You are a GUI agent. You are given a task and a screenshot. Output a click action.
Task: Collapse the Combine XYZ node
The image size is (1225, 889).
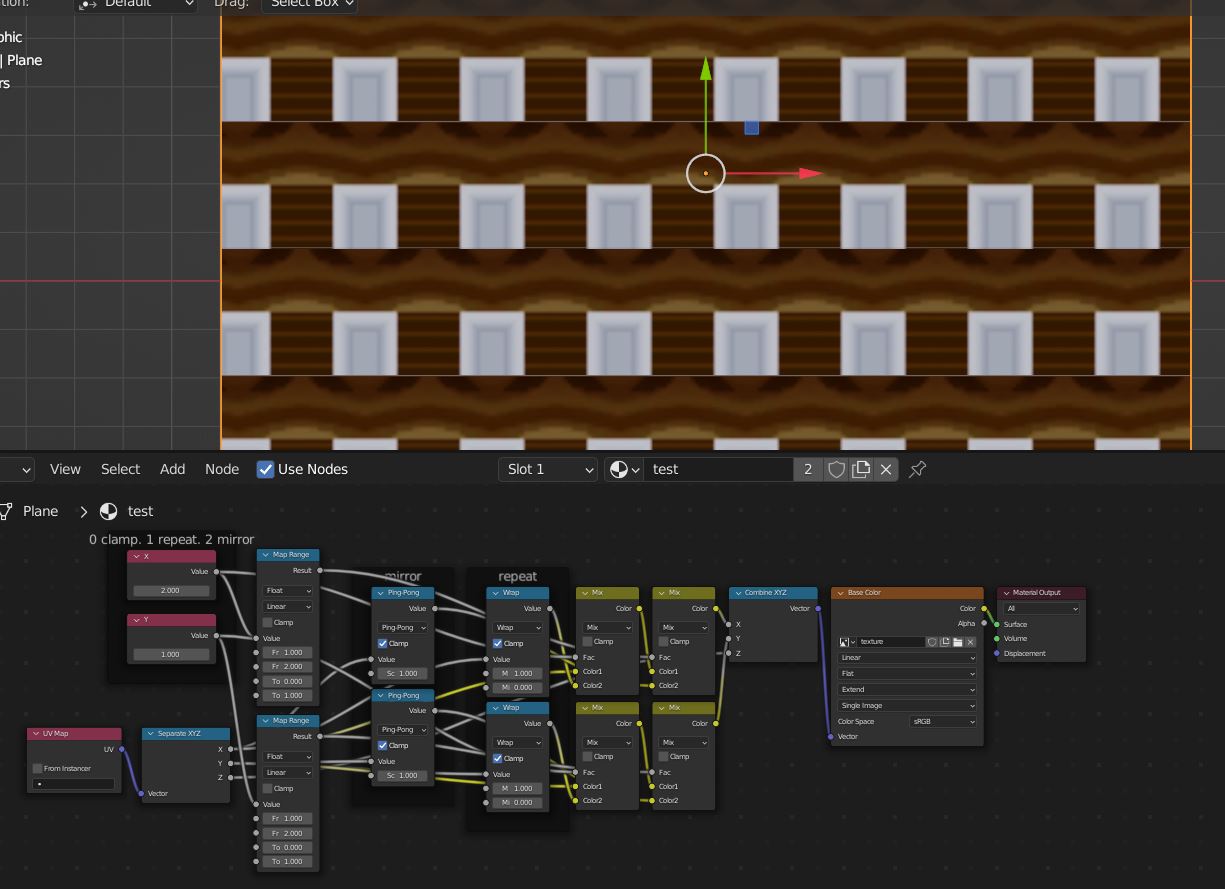click(738, 593)
